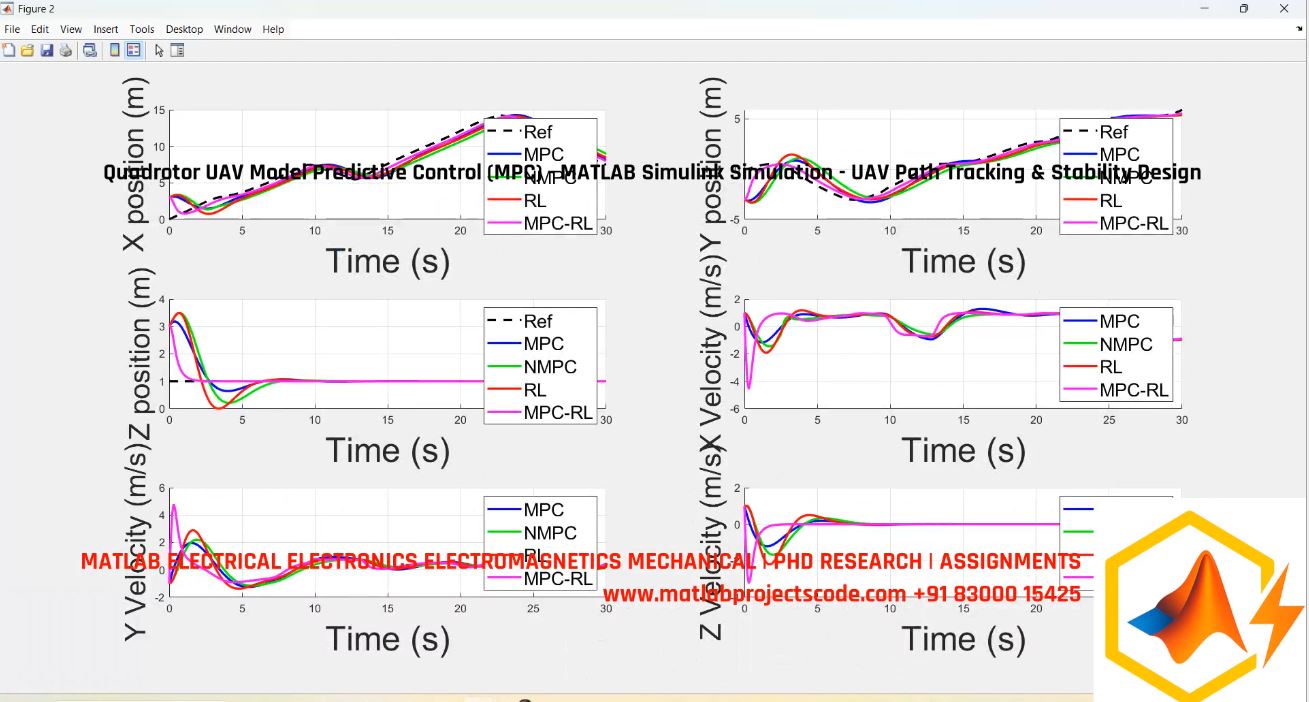Viewport: 1309px width, 702px height.
Task: Click the Link Plot toolbar icon
Action: (x=90, y=50)
